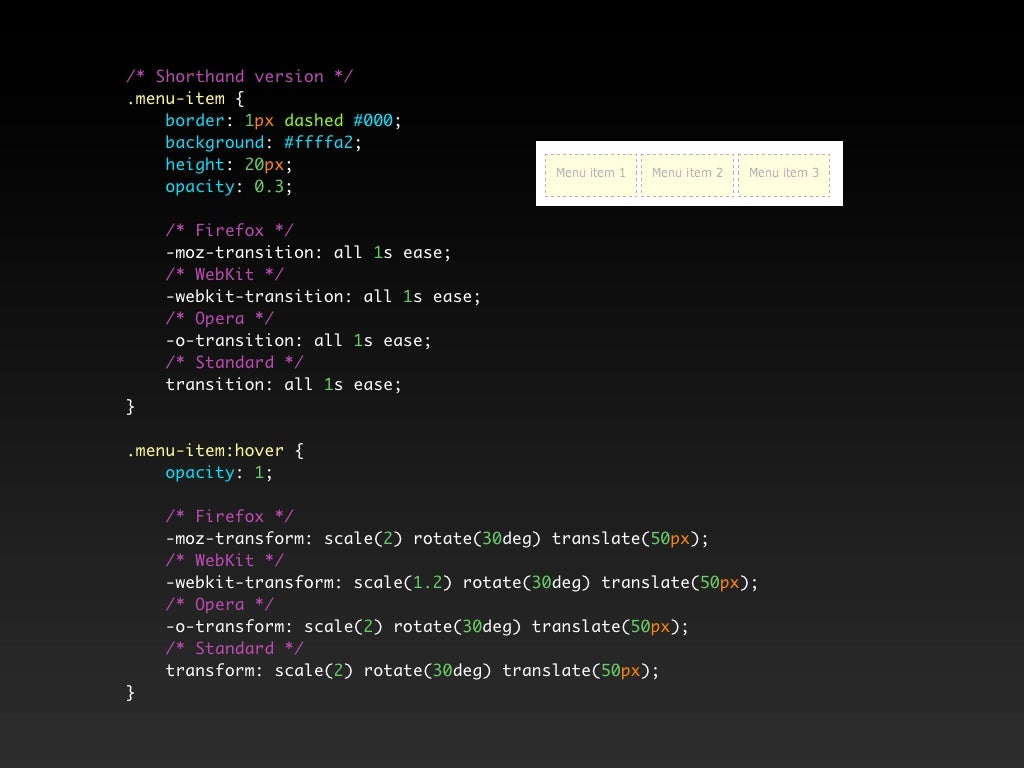Click the '/* Firefox */' comment above -moz-transition
Screen dimensions: 1024x768
point(229,231)
